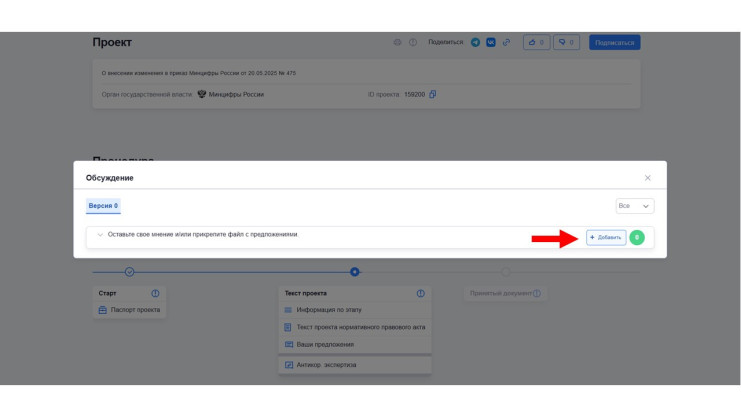Open Паспорт проекта
The height and width of the screenshot is (417, 741).
click(x=134, y=310)
